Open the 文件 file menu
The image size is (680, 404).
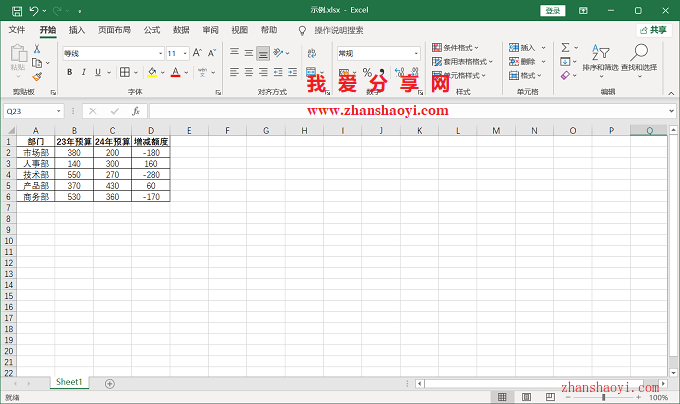click(x=17, y=30)
